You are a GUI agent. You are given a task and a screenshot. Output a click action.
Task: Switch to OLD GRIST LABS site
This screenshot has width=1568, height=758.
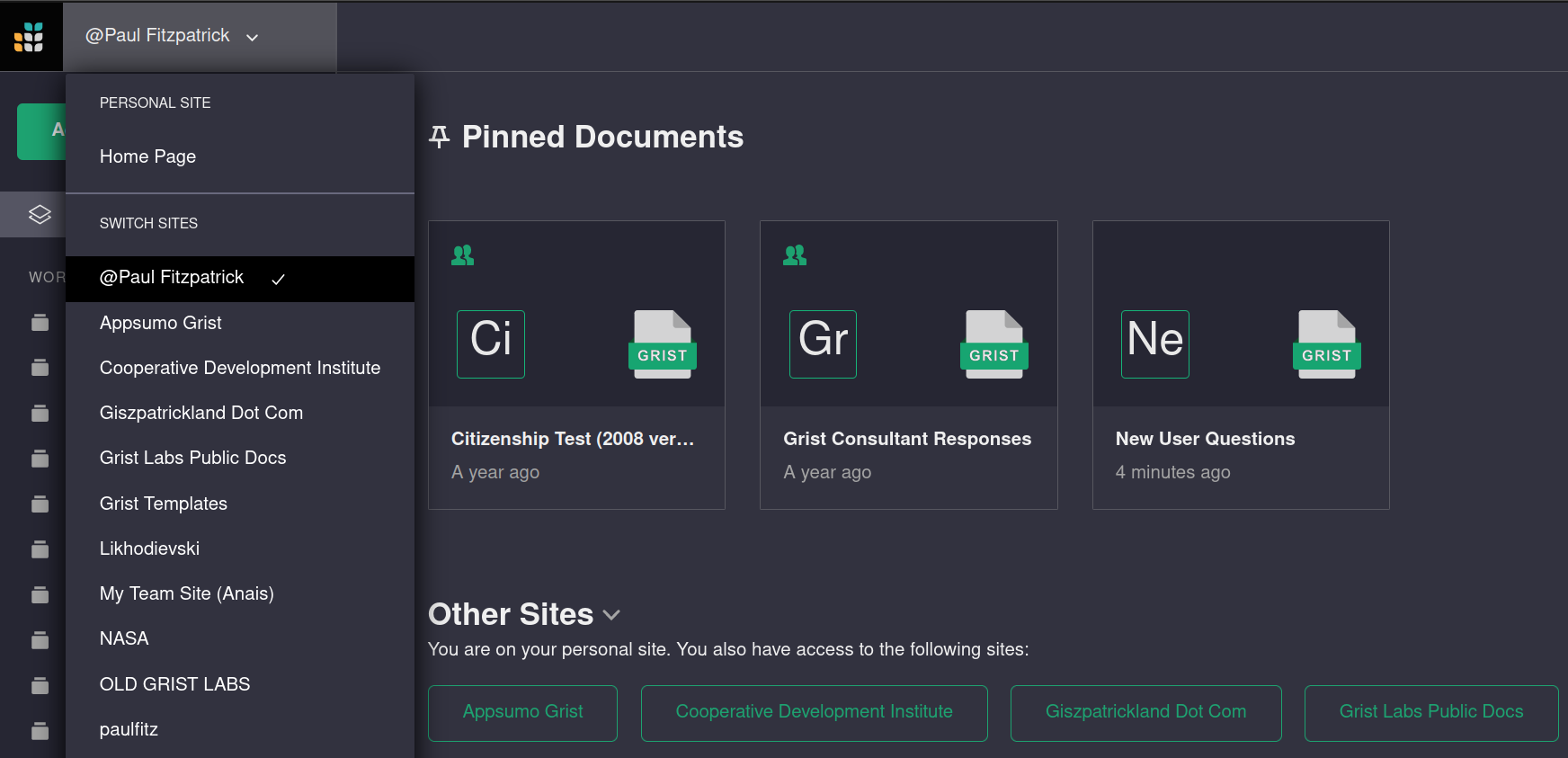click(x=240, y=684)
